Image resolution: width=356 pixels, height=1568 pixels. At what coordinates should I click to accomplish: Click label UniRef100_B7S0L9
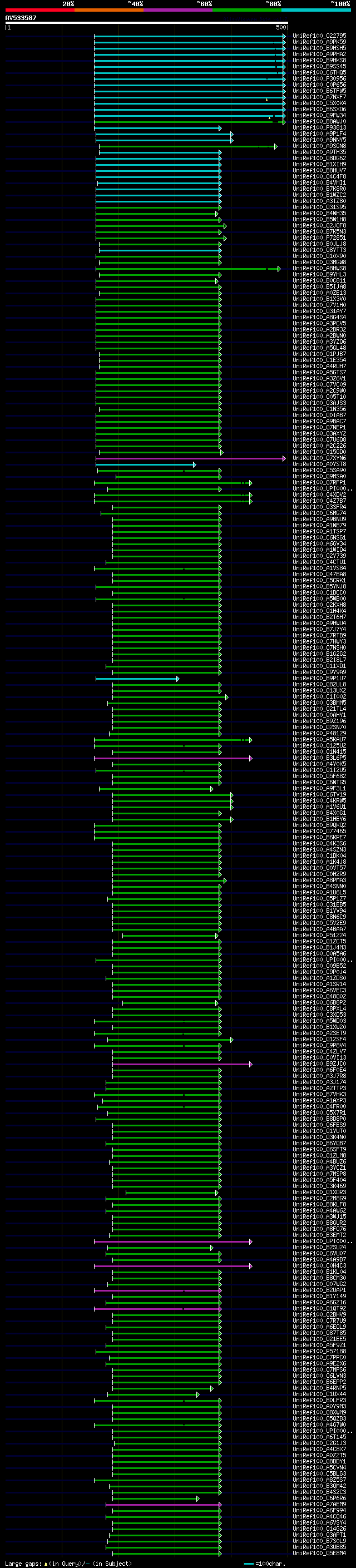319,1541
